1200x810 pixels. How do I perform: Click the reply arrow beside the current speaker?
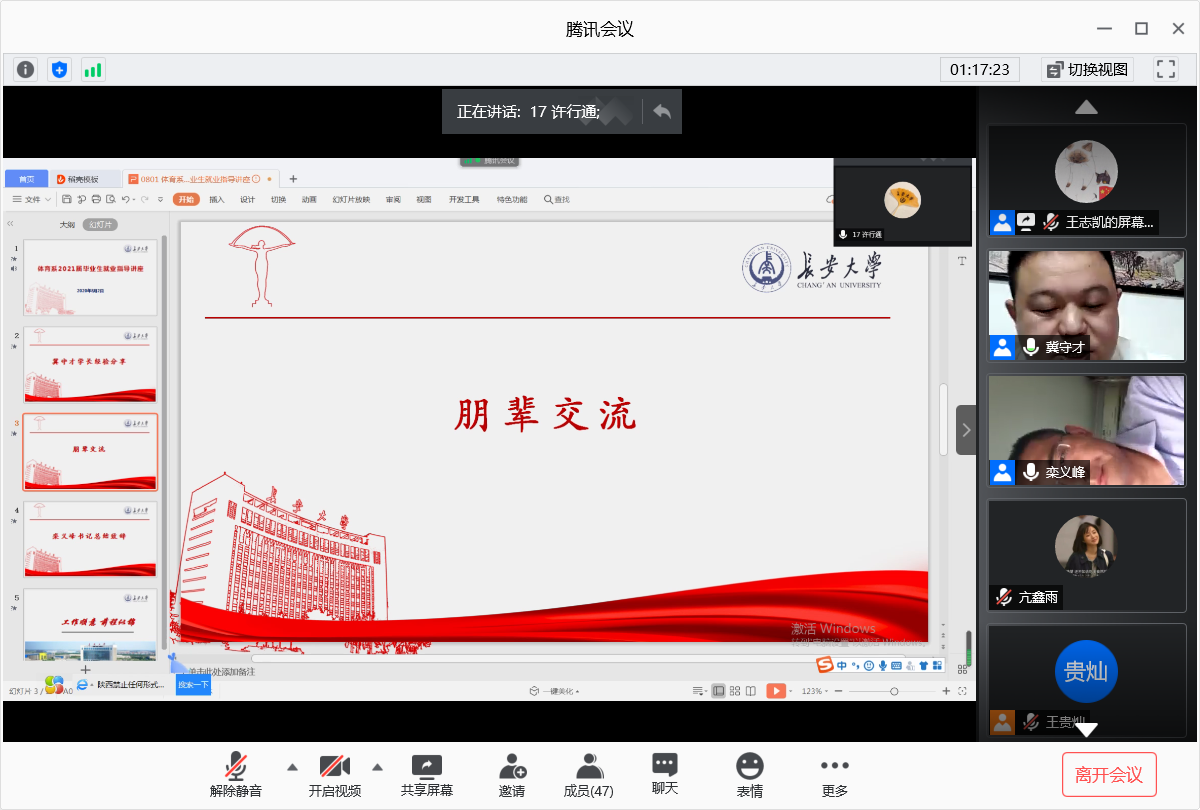tap(661, 111)
